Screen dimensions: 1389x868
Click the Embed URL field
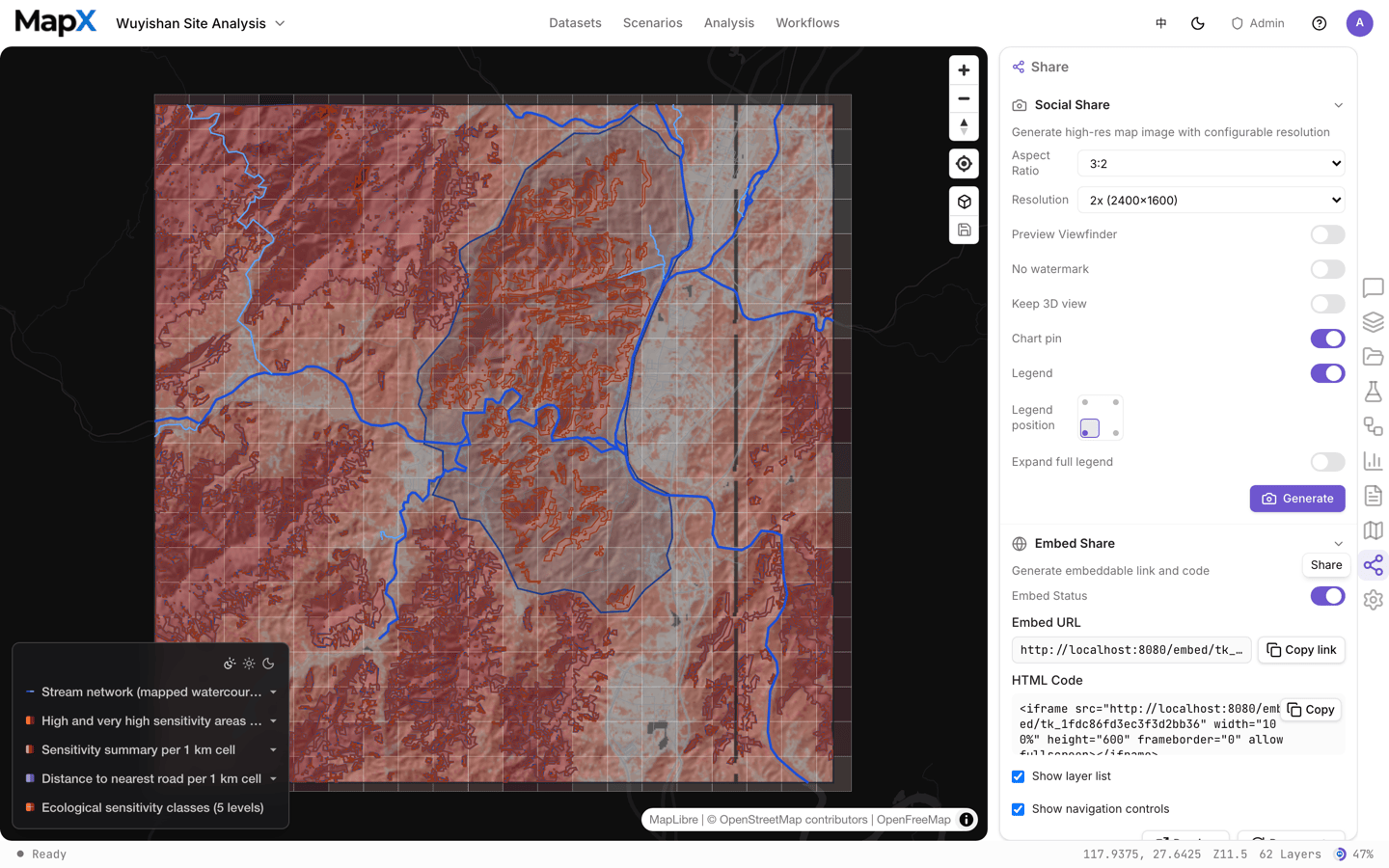click(x=1131, y=650)
